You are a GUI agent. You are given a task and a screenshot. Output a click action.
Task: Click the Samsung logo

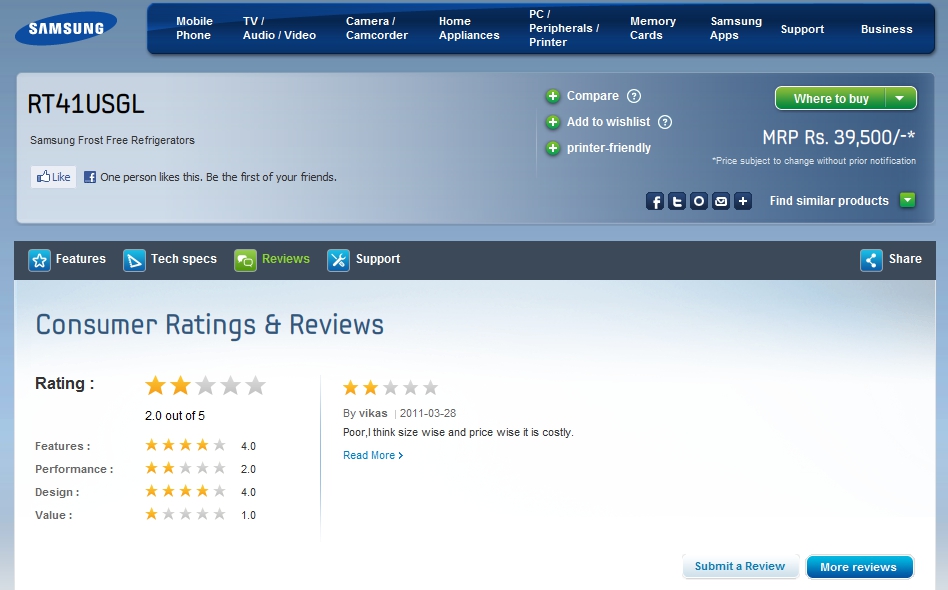66,28
